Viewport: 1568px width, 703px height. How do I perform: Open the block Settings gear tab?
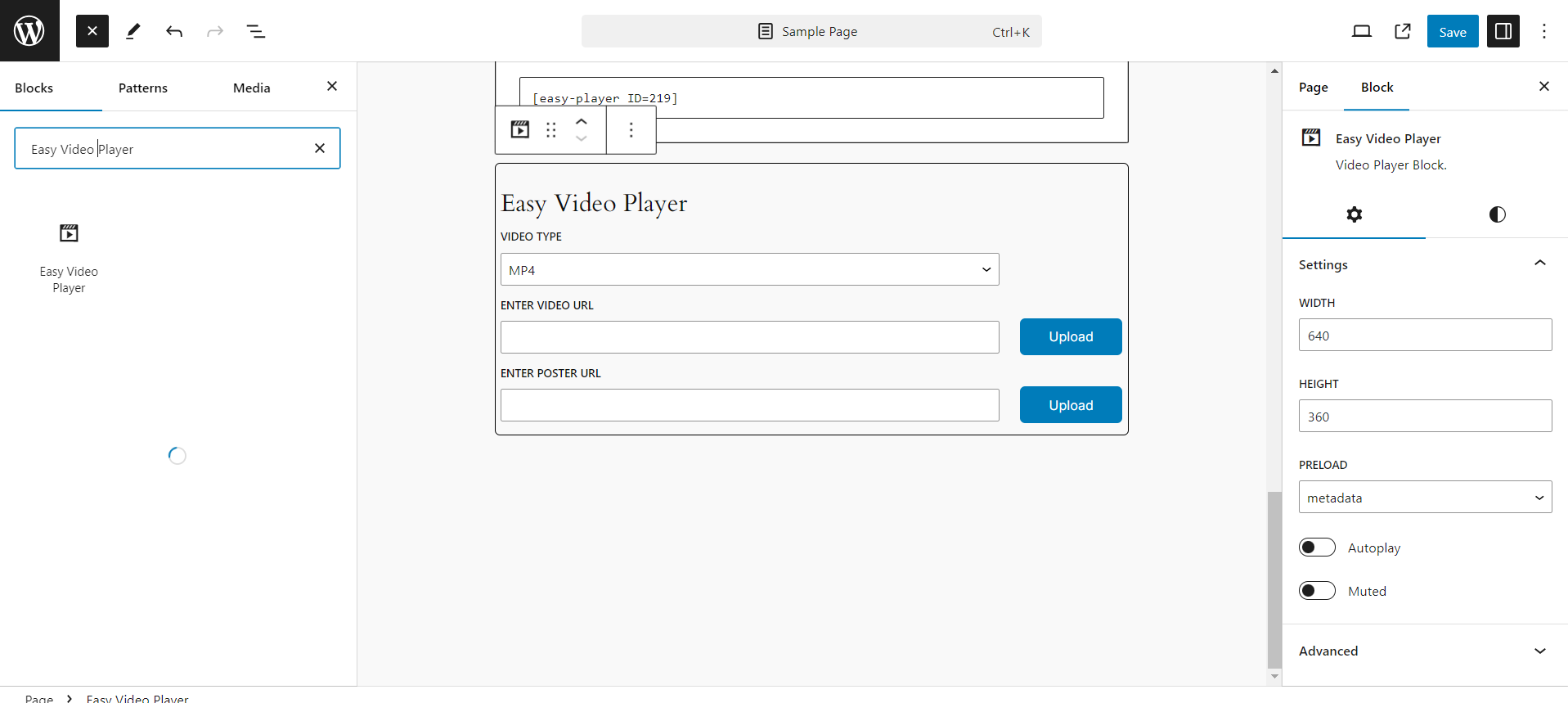point(1355,214)
